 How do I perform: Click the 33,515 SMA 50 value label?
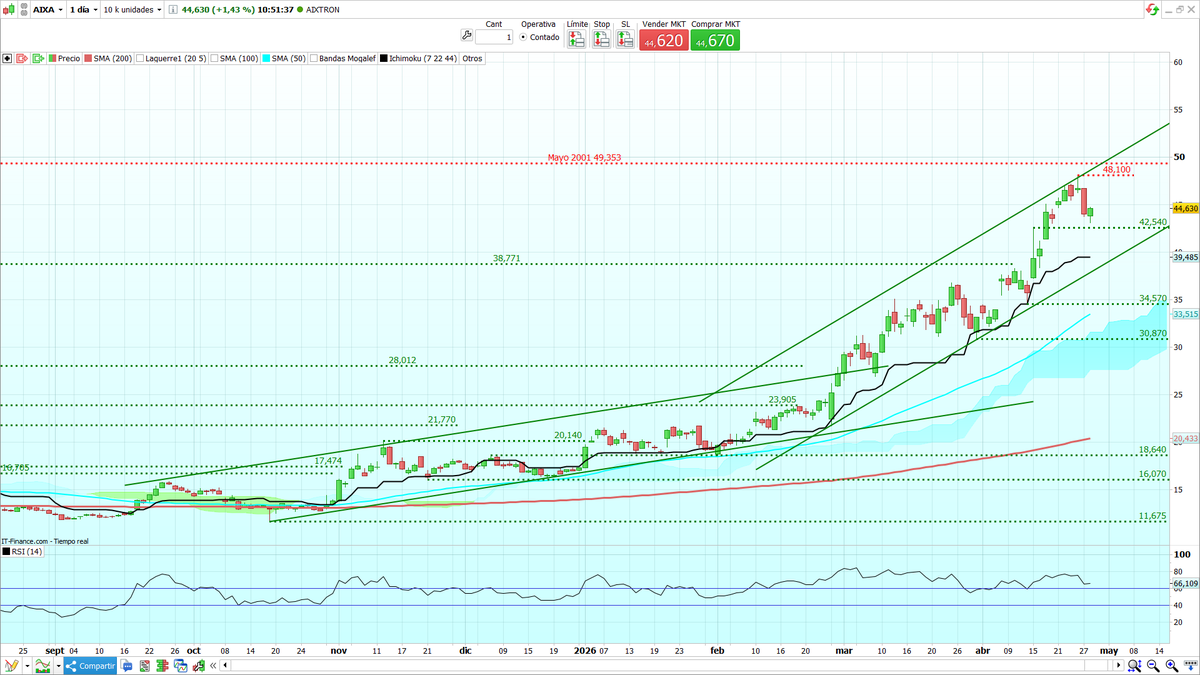pyautogui.click(x=1185, y=314)
